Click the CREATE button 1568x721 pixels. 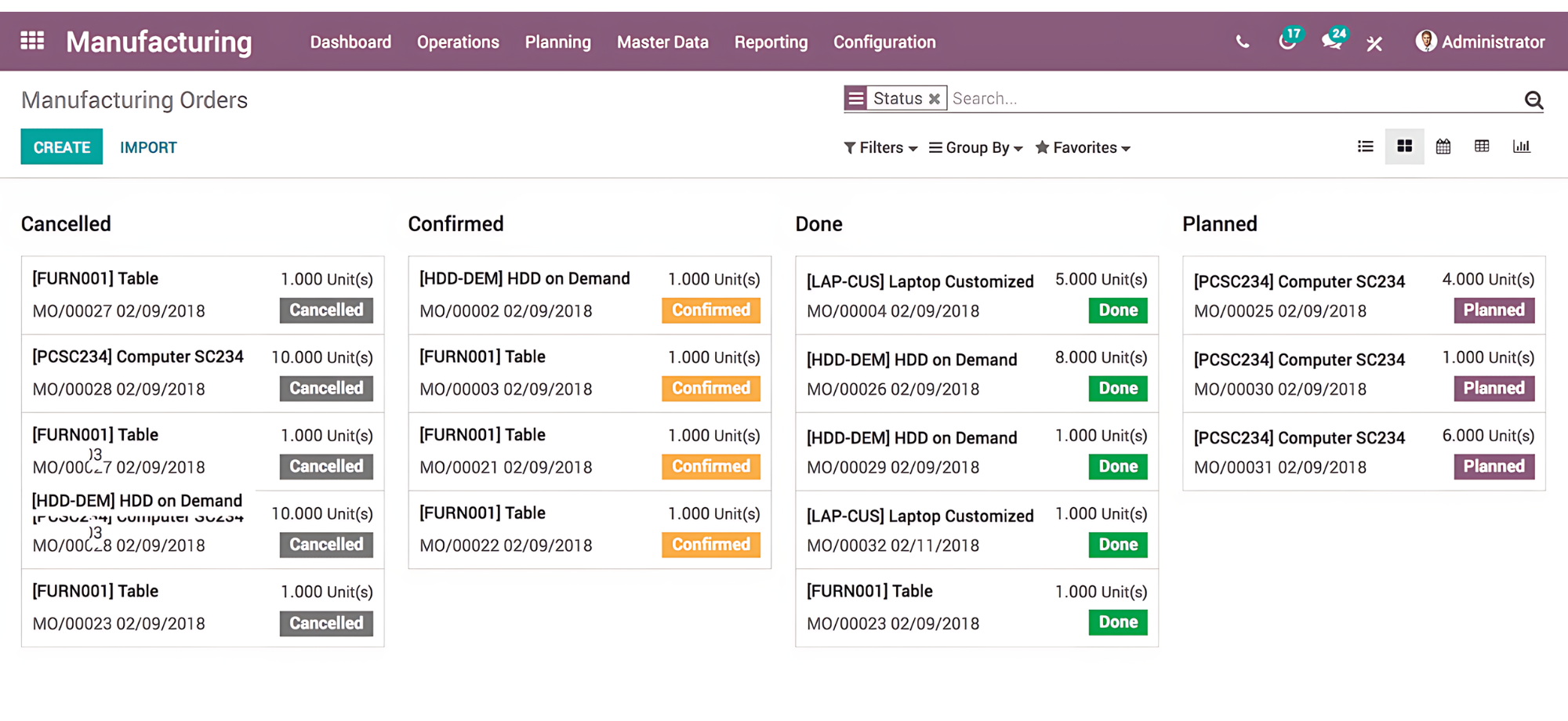(x=62, y=147)
